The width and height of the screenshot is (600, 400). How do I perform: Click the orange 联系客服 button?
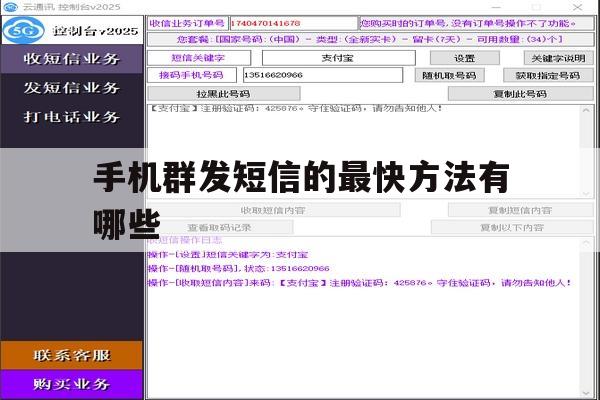point(72,355)
